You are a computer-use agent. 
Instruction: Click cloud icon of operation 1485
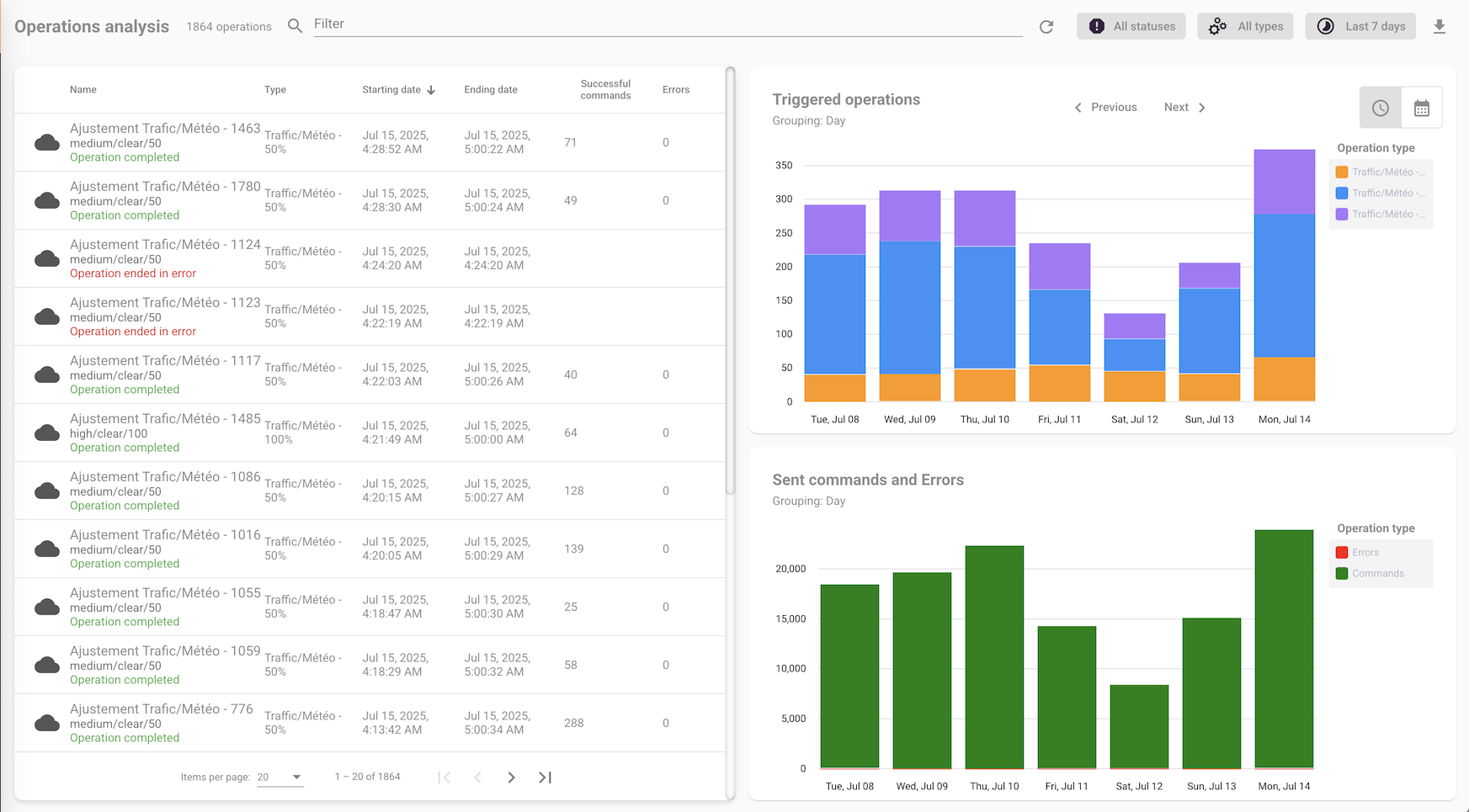tap(47, 433)
